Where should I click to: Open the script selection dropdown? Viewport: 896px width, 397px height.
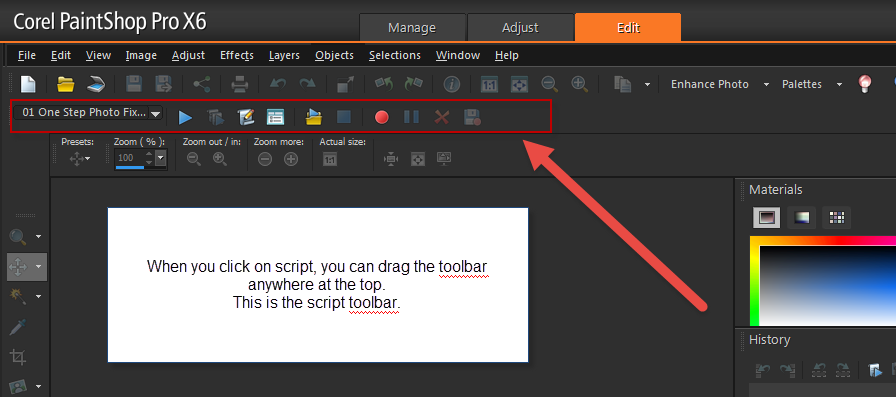click(155, 114)
